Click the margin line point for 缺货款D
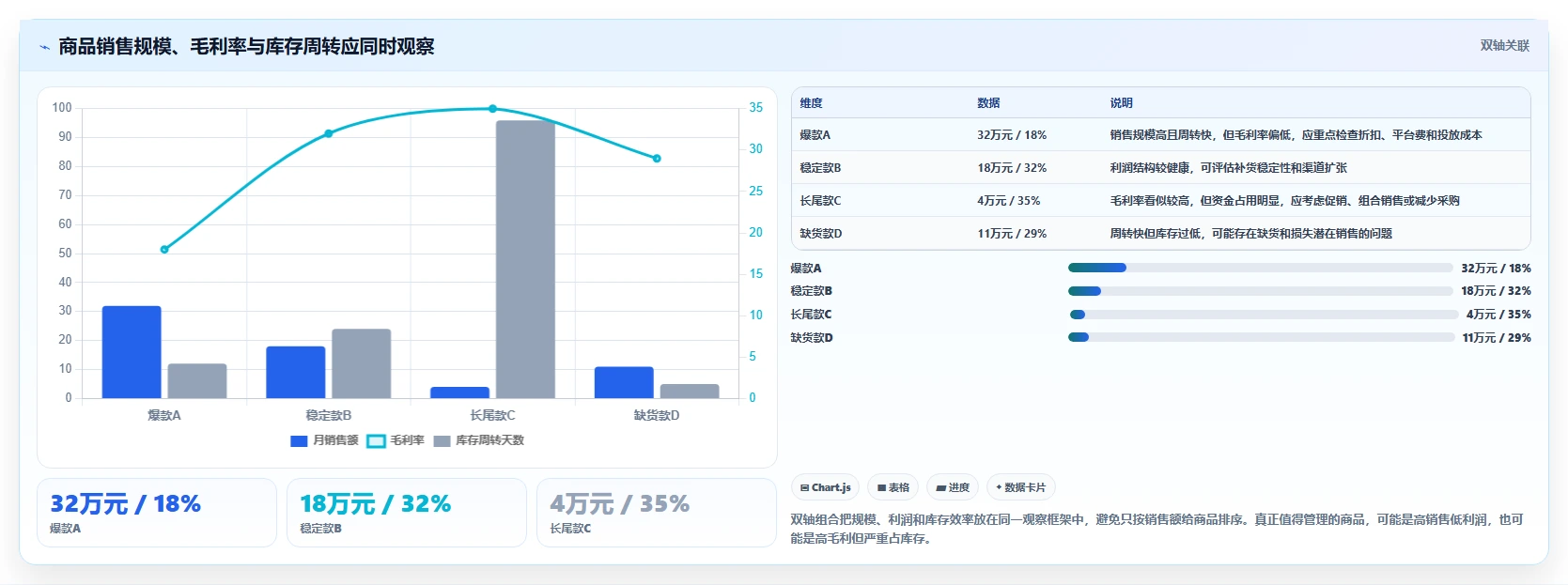The width and height of the screenshot is (1568, 585). [657, 159]
